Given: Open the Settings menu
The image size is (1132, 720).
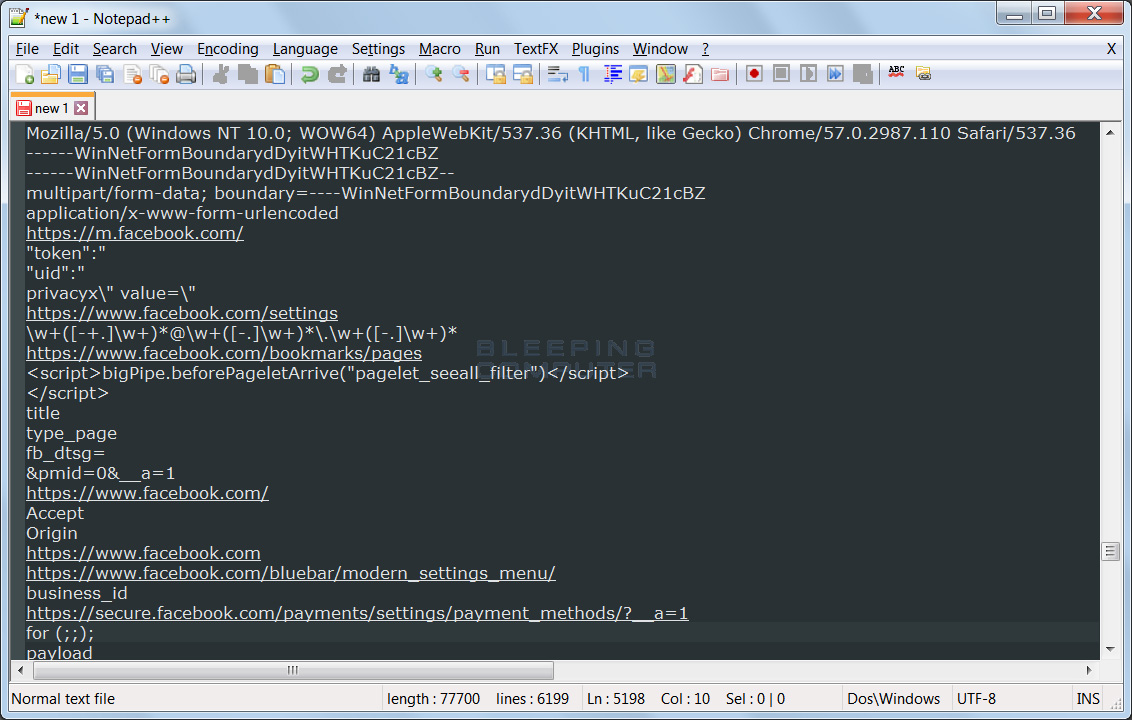Looking at the screenshot, I should (378, 48).
